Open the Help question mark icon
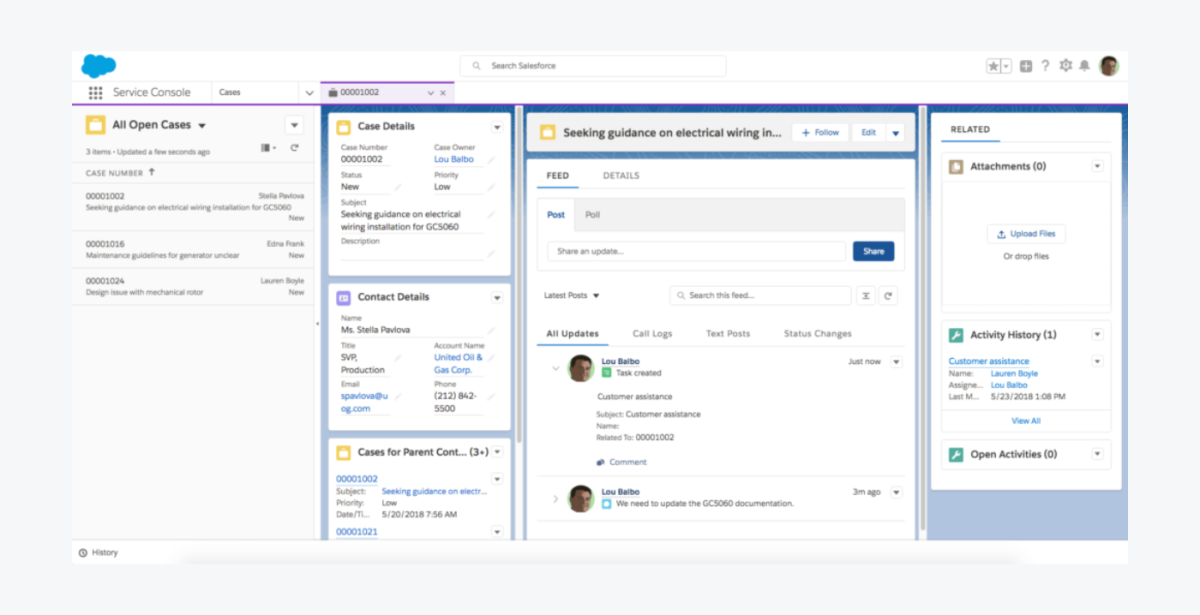Image resolution: width=1200 pixels, height=615 pixels. [x=1045, y=66]
